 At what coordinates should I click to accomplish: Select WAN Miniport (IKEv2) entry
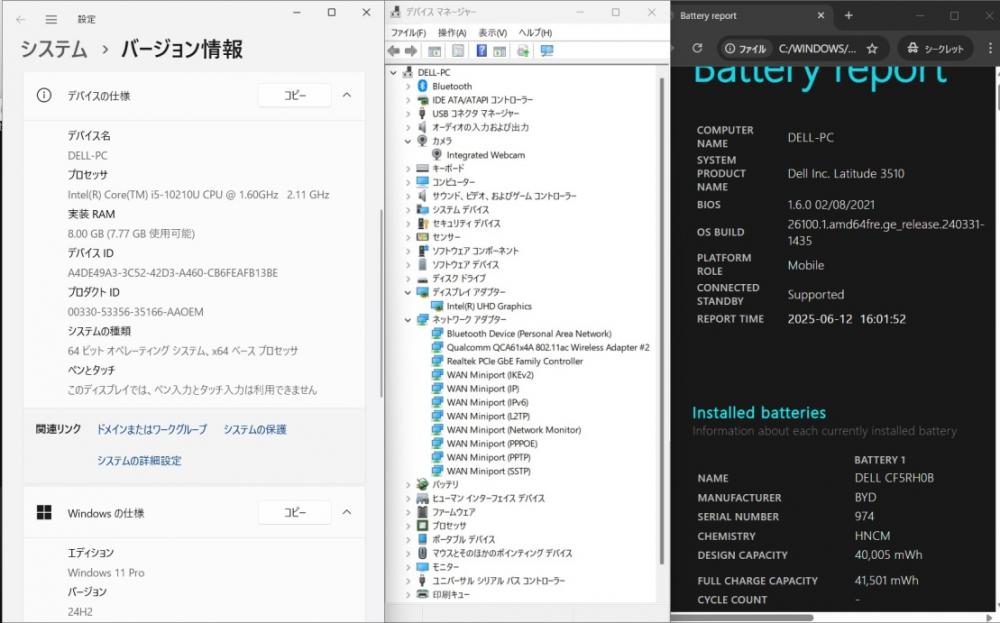490,375
